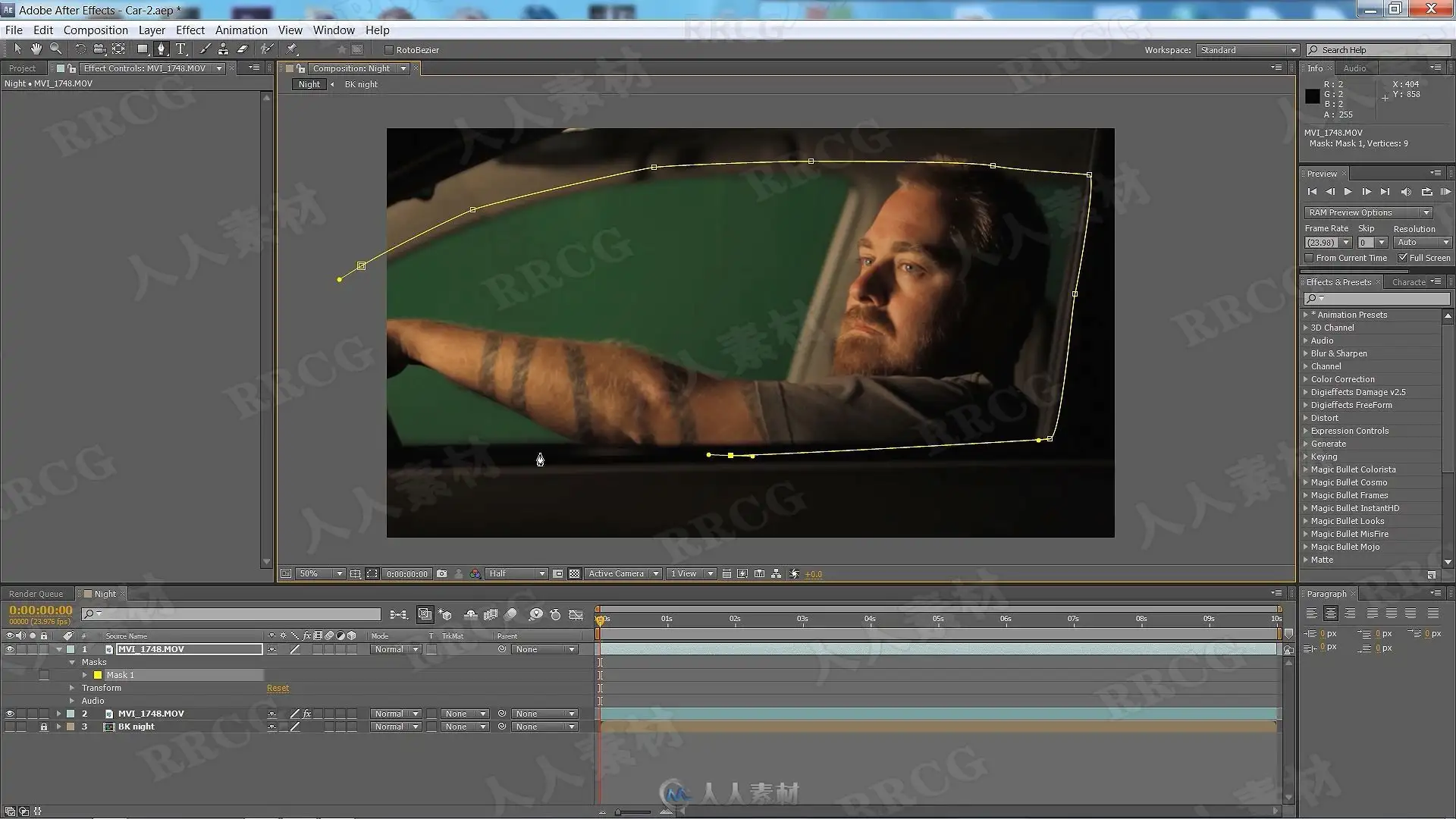1456x819 pixels.
Task: Hide layer 2 MVI_1748.MOV with eye toggle
Action: tap(10, 714)
